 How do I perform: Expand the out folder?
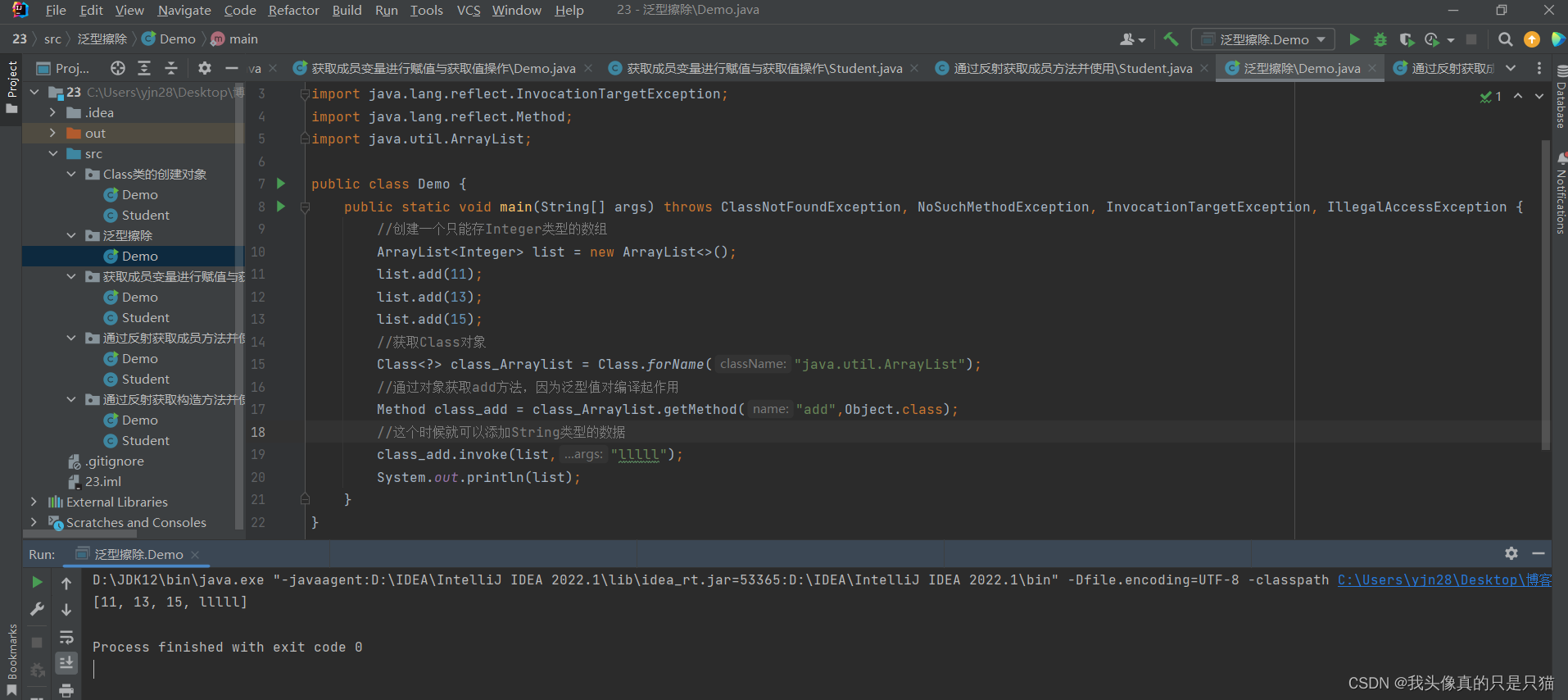[x=52, y=133]
